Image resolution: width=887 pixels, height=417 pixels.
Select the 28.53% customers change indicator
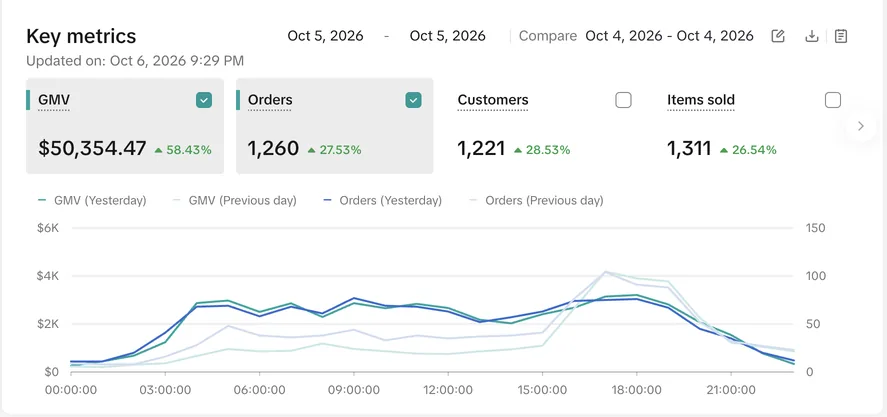click(542, 150)
